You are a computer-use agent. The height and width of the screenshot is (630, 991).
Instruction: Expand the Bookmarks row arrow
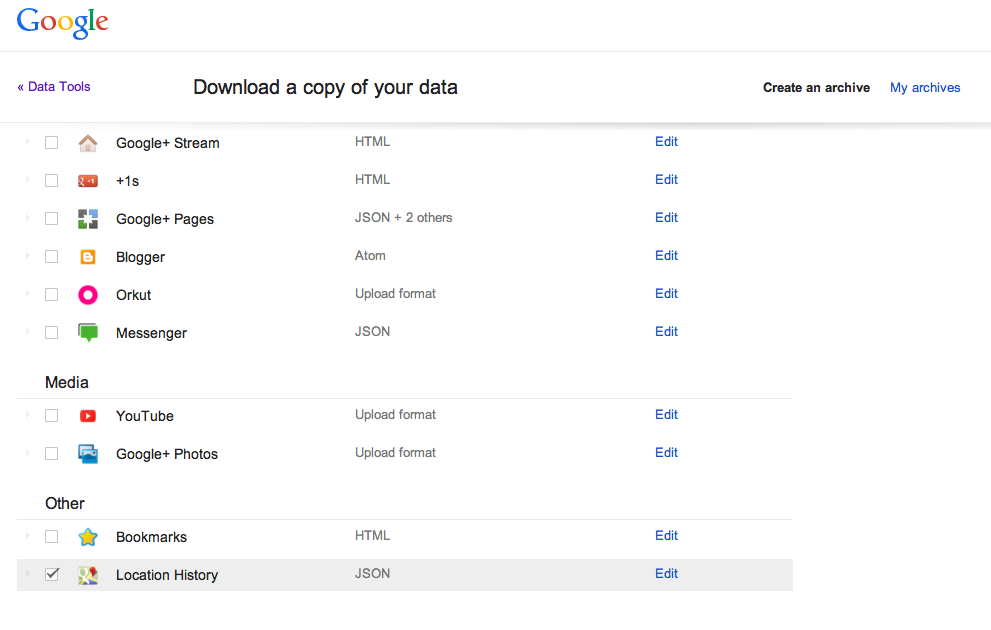click(x=28, y=535)
